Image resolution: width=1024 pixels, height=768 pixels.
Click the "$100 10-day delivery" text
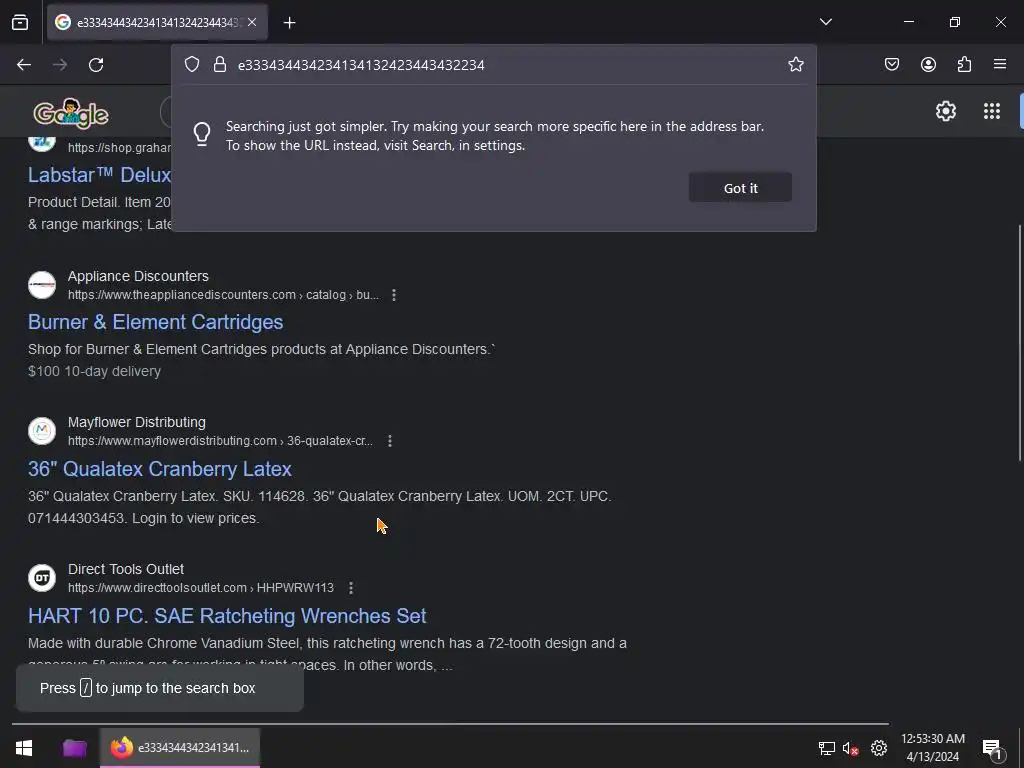94,372
